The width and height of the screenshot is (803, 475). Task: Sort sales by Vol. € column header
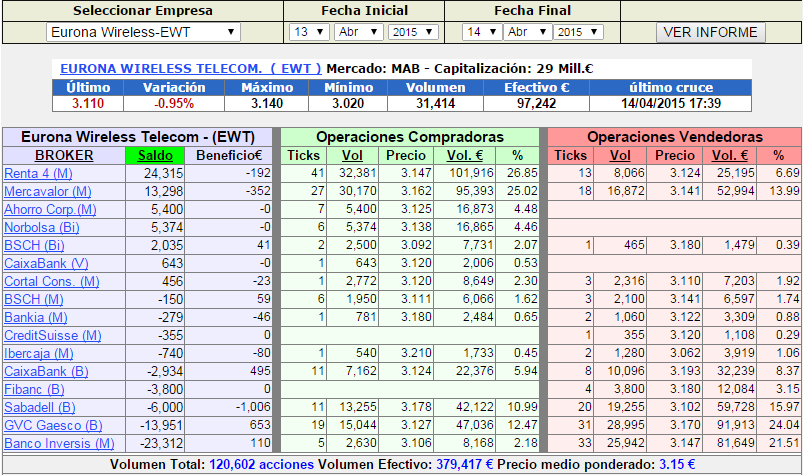[x=729, y=155]
